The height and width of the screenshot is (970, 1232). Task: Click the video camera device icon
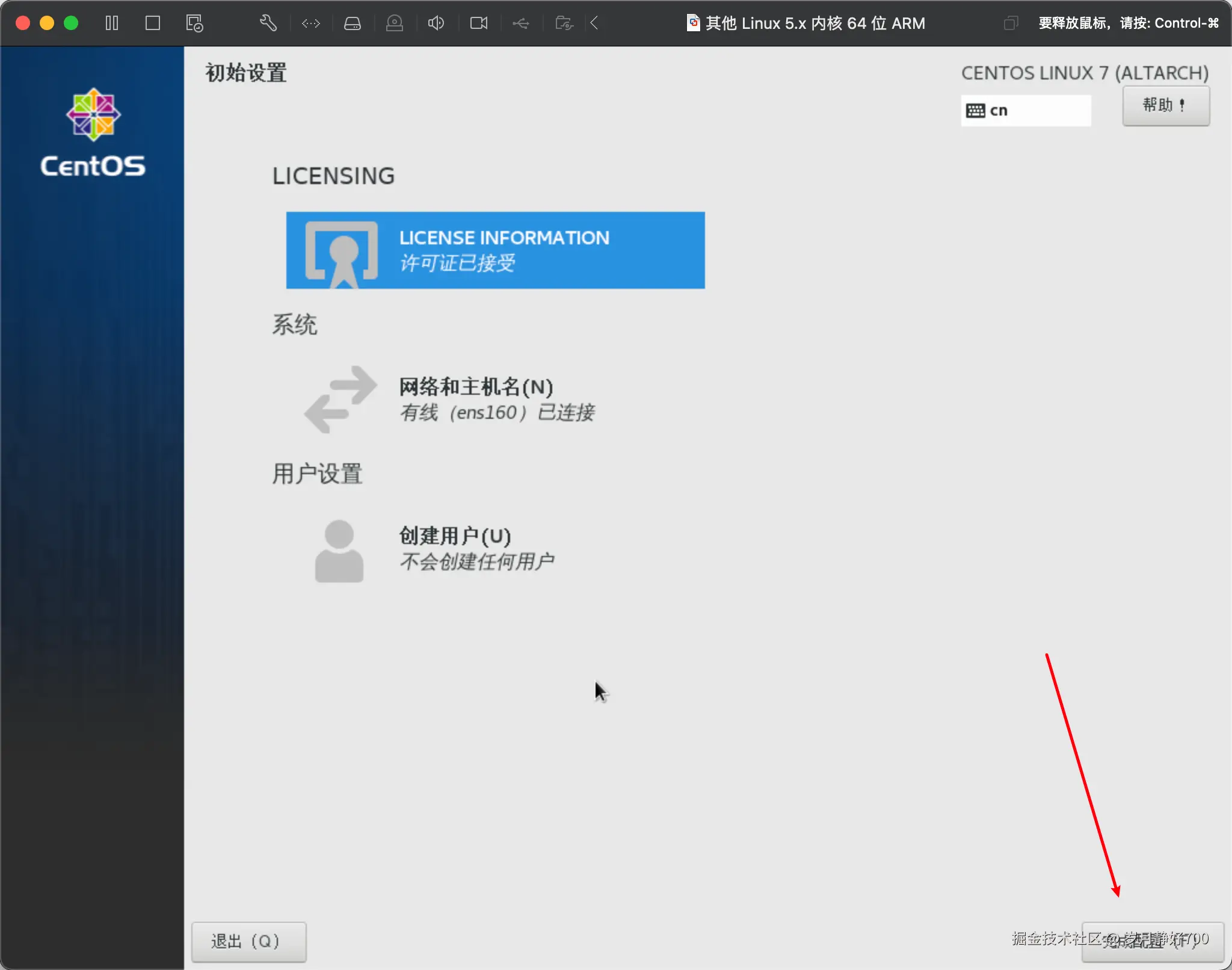(478, 23)
